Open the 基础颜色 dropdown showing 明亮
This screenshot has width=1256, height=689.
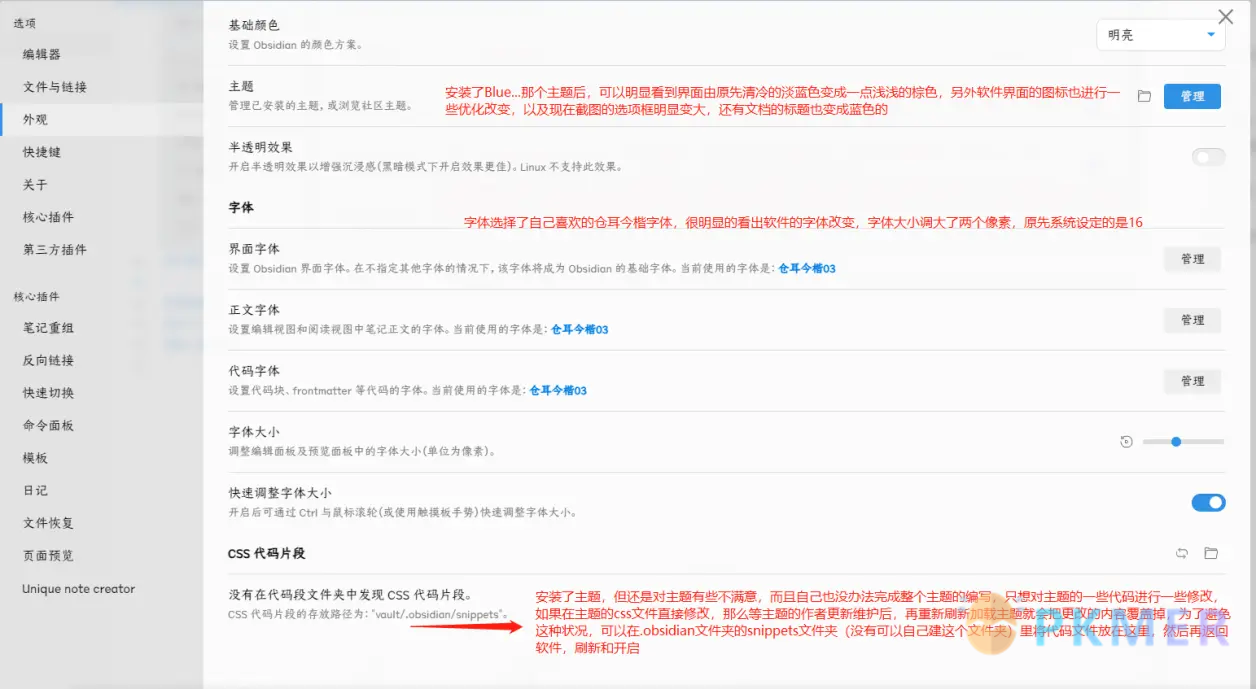click(x=1161, y=35)
